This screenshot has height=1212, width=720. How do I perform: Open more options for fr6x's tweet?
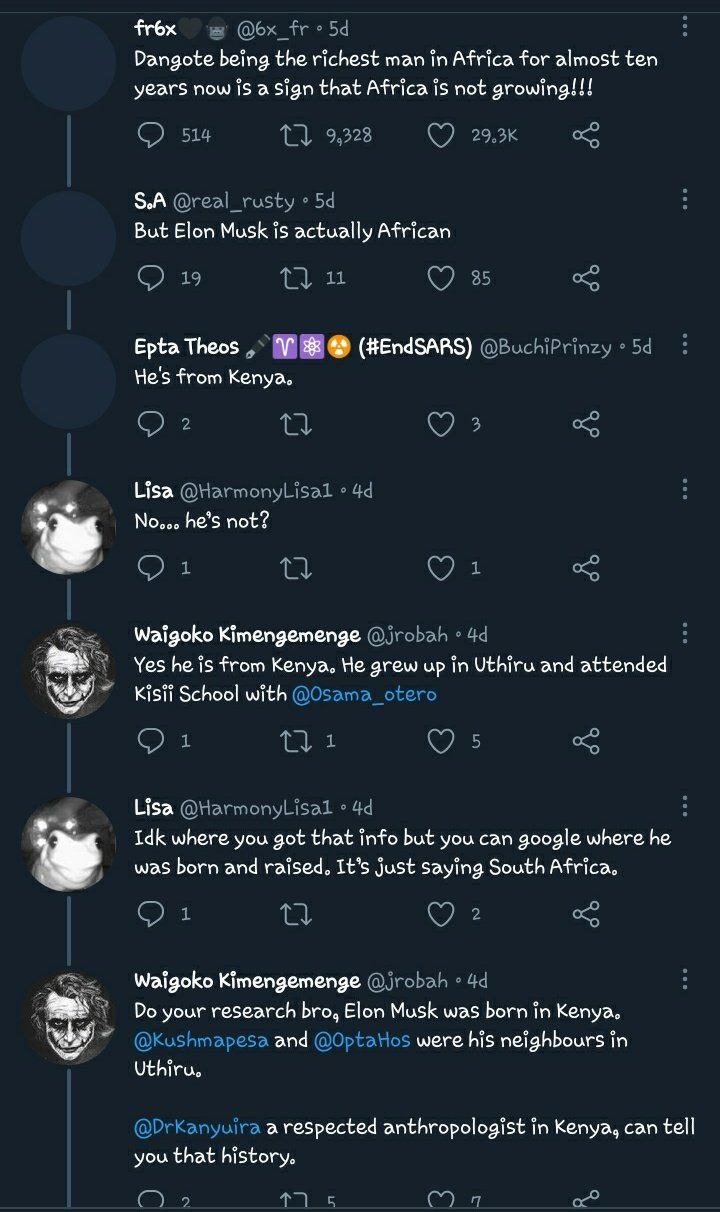[685, 27]
